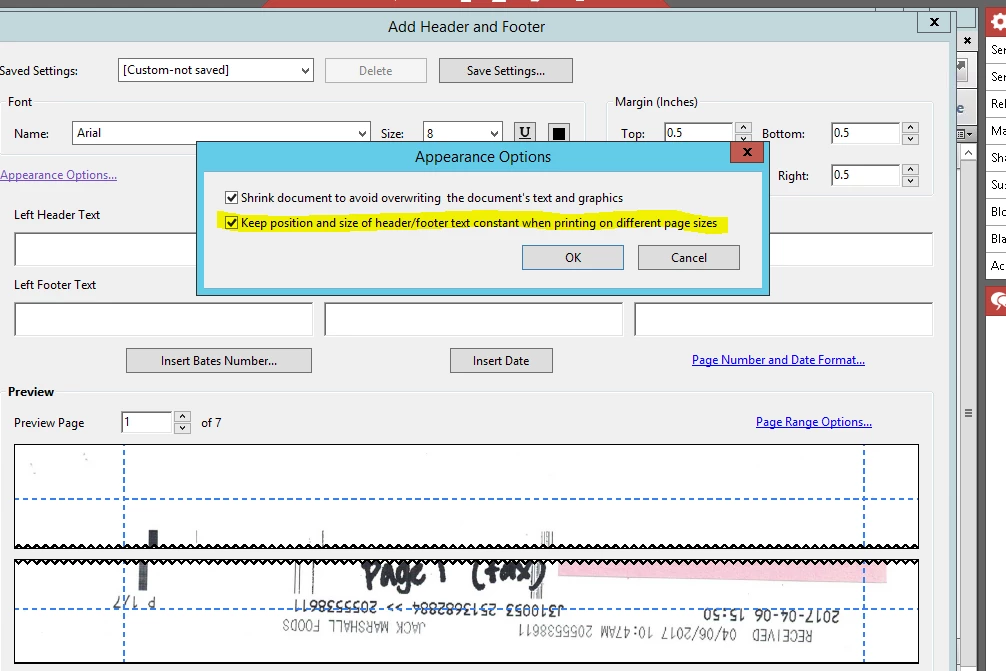Open the black font color swatch
This screenshot has height=671, width=1006.
click(x=559, y=133)
